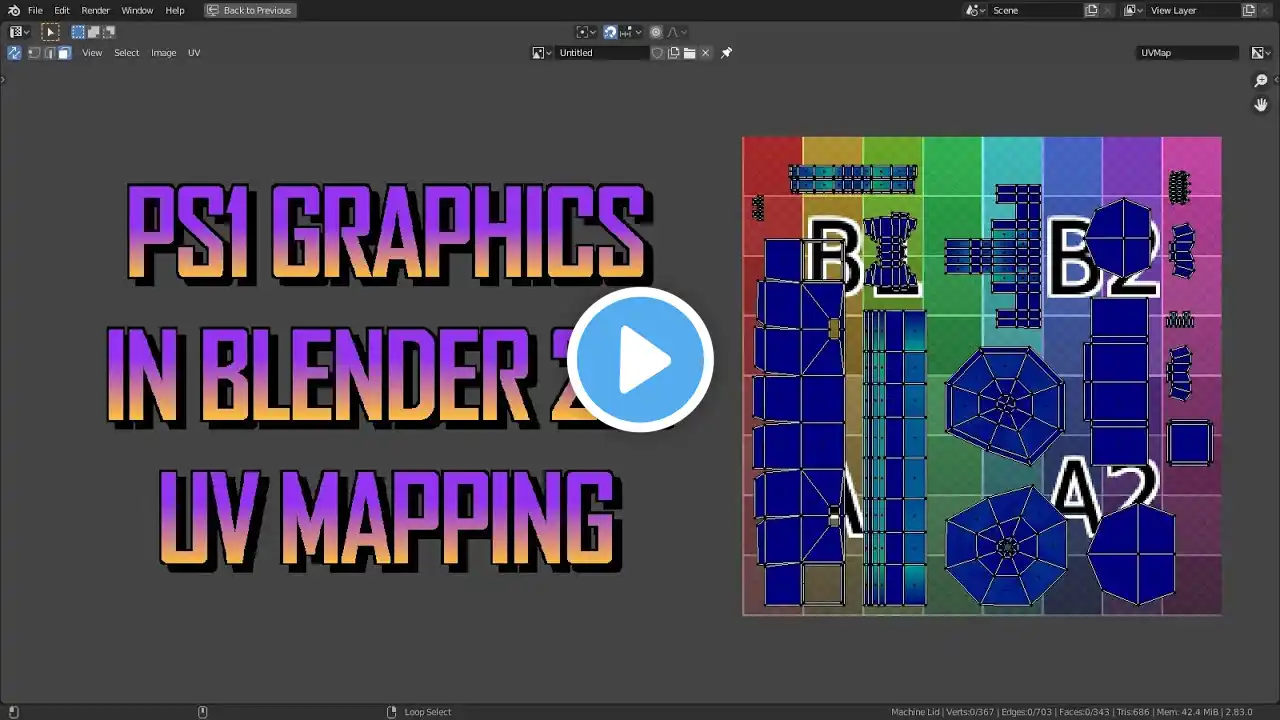Click the Back to Previous button

click(250, 10)
